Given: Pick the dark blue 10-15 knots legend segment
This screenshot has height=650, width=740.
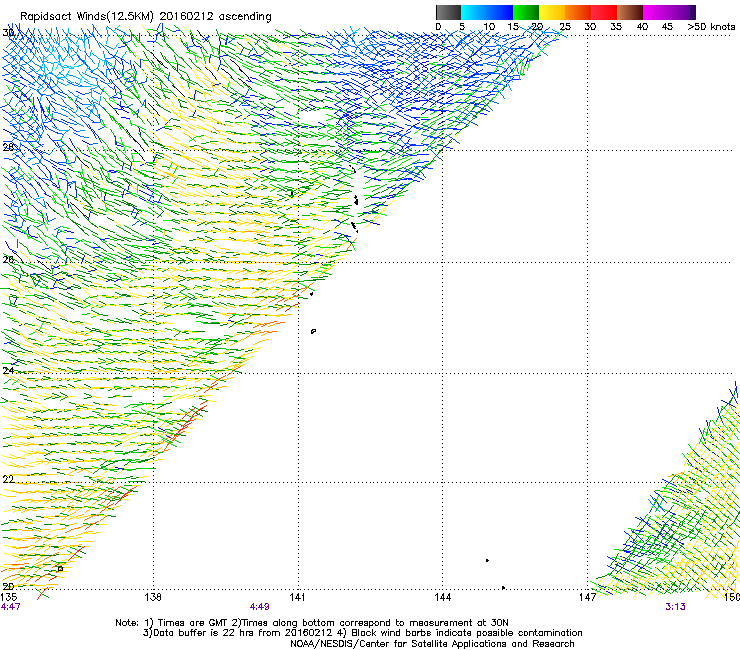Looking at the screenshot, I should pos(500,12).
